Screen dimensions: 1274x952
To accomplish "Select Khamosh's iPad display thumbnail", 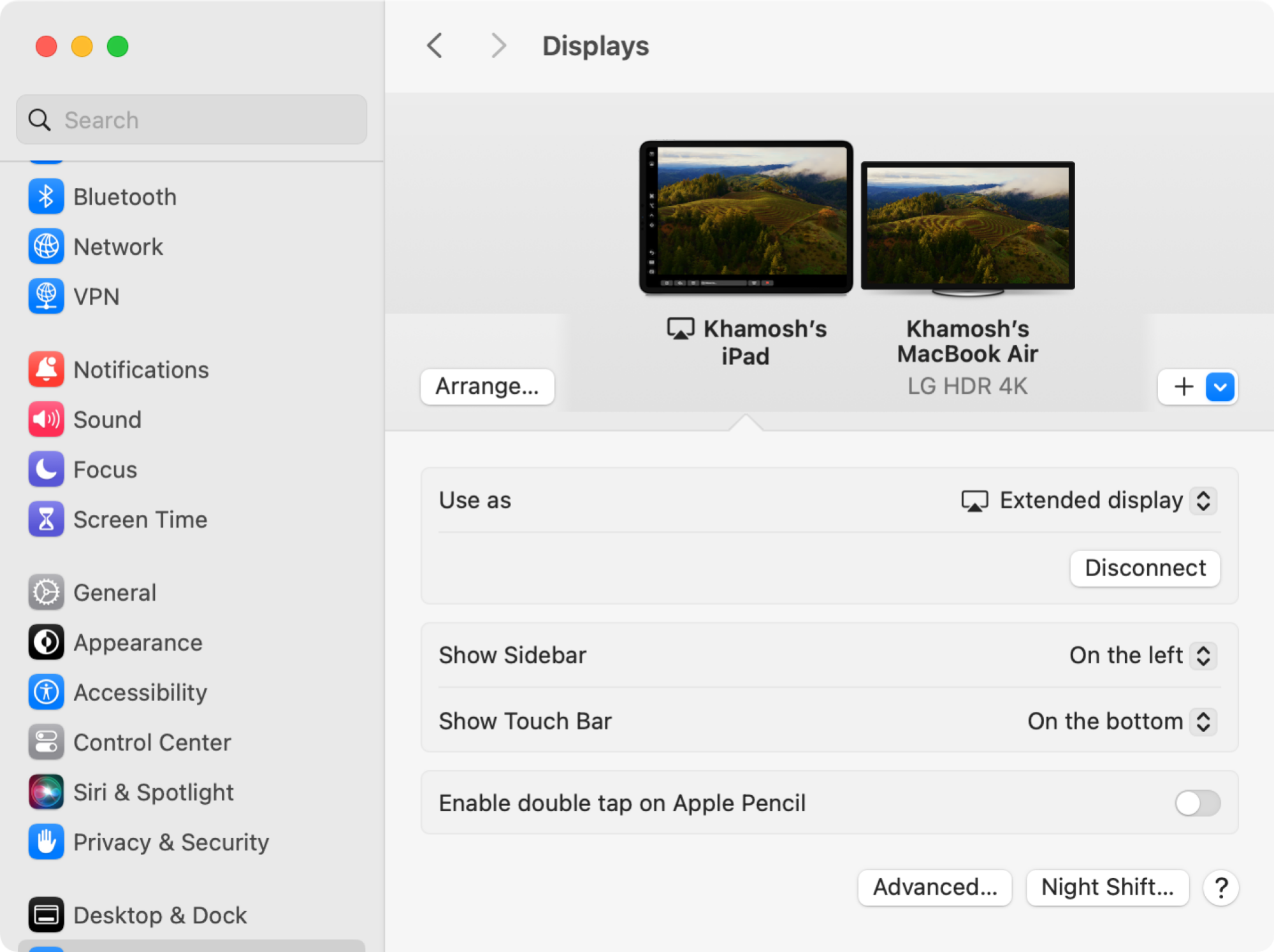I will point(746,217).
